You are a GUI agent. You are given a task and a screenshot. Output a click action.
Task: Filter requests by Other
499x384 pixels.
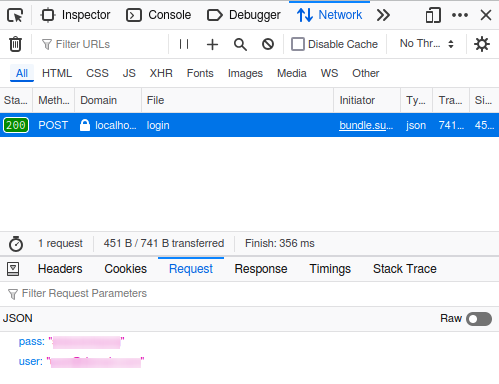coord(366,73)
